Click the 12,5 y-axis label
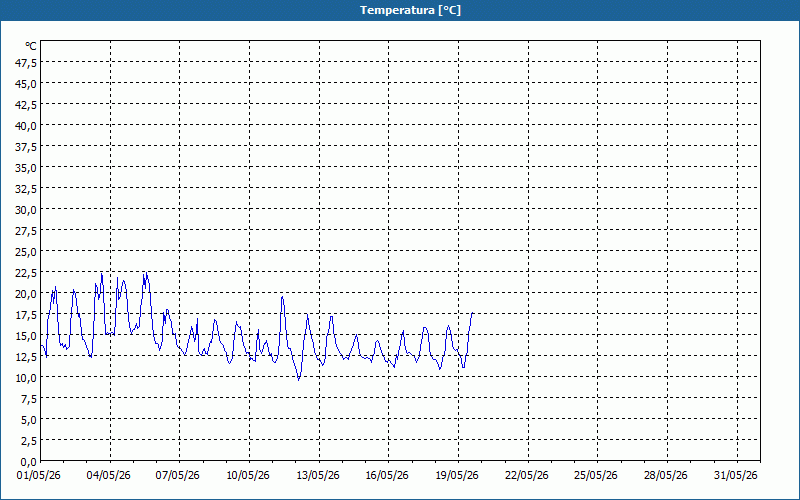Screen dimensions: 800x500 click(x=27, y=357)
